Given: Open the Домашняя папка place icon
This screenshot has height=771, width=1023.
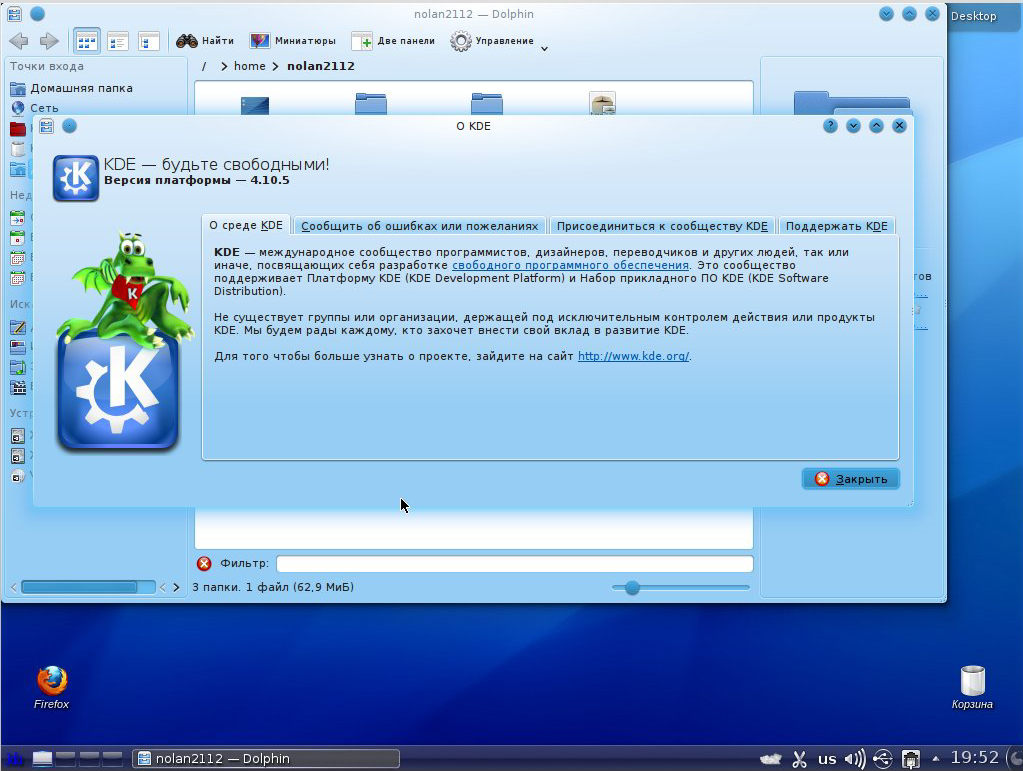Looking at the screenshot, I should (x=18, y=88).
